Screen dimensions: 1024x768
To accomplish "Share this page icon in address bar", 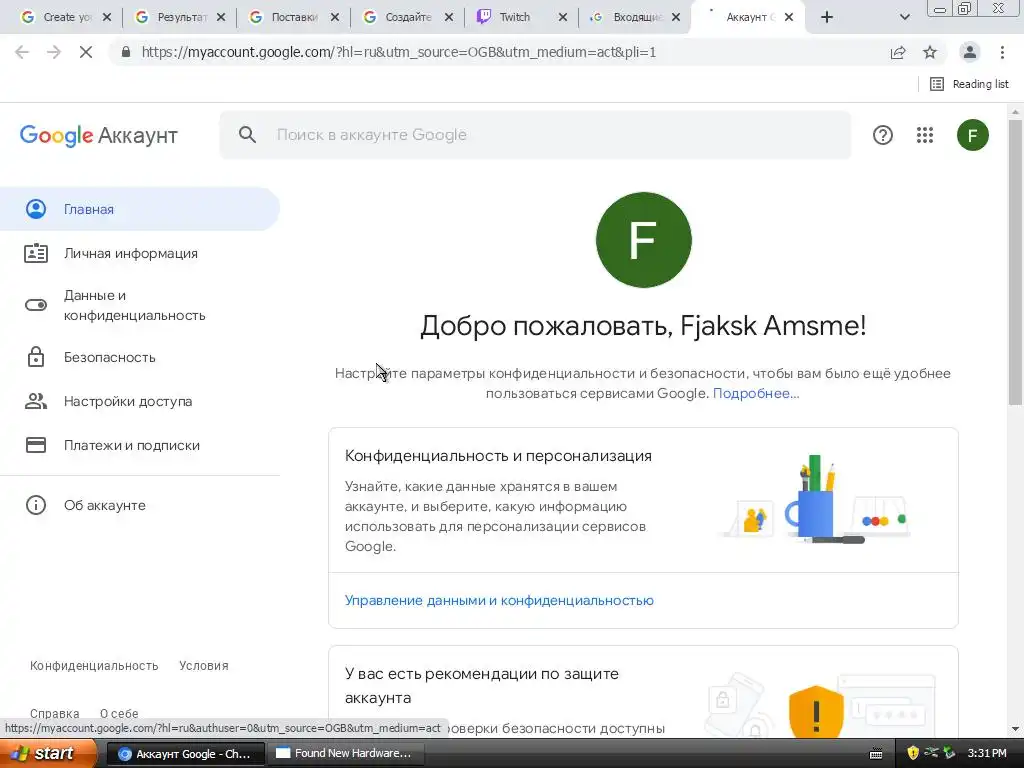I will pos(898,52).
